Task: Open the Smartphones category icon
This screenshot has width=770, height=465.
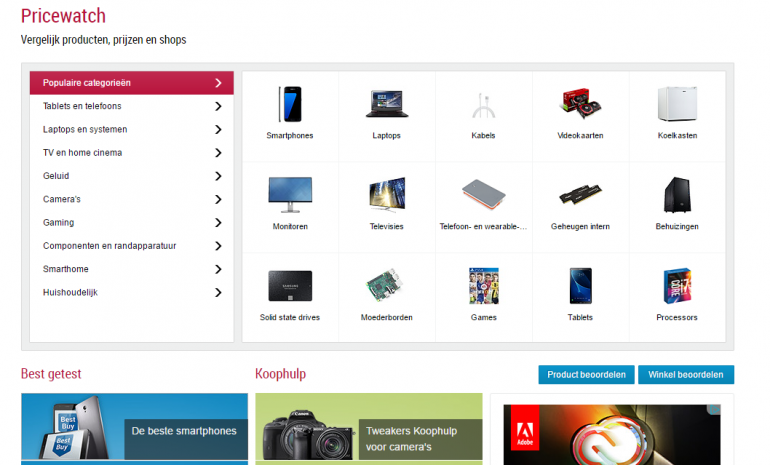Action: pos(290,104)
